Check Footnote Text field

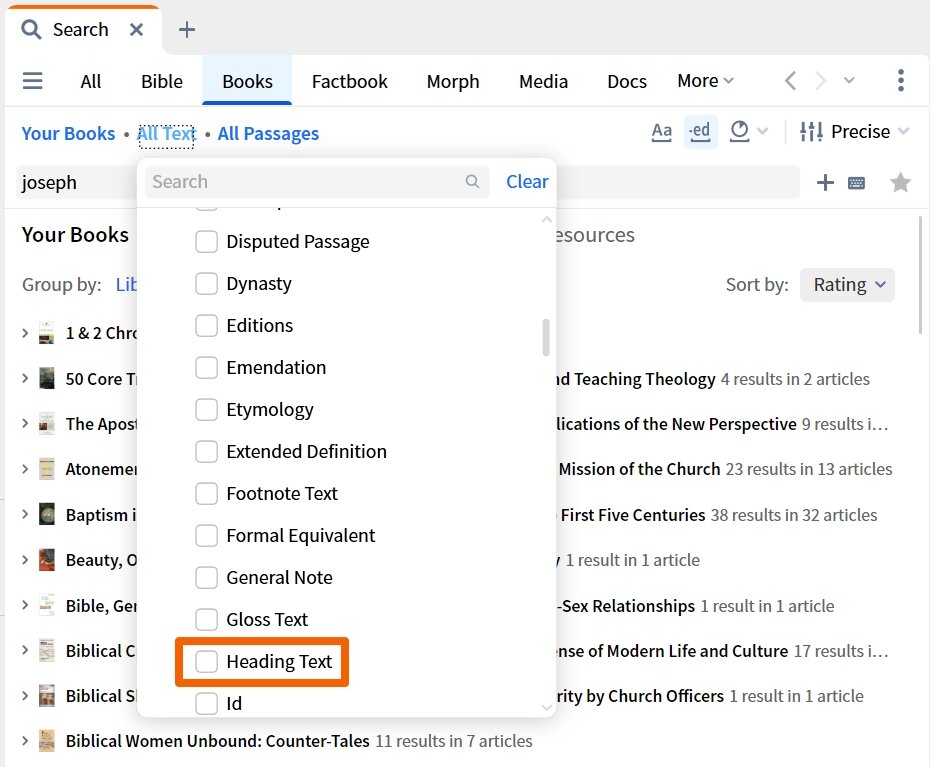coord(206,494)
